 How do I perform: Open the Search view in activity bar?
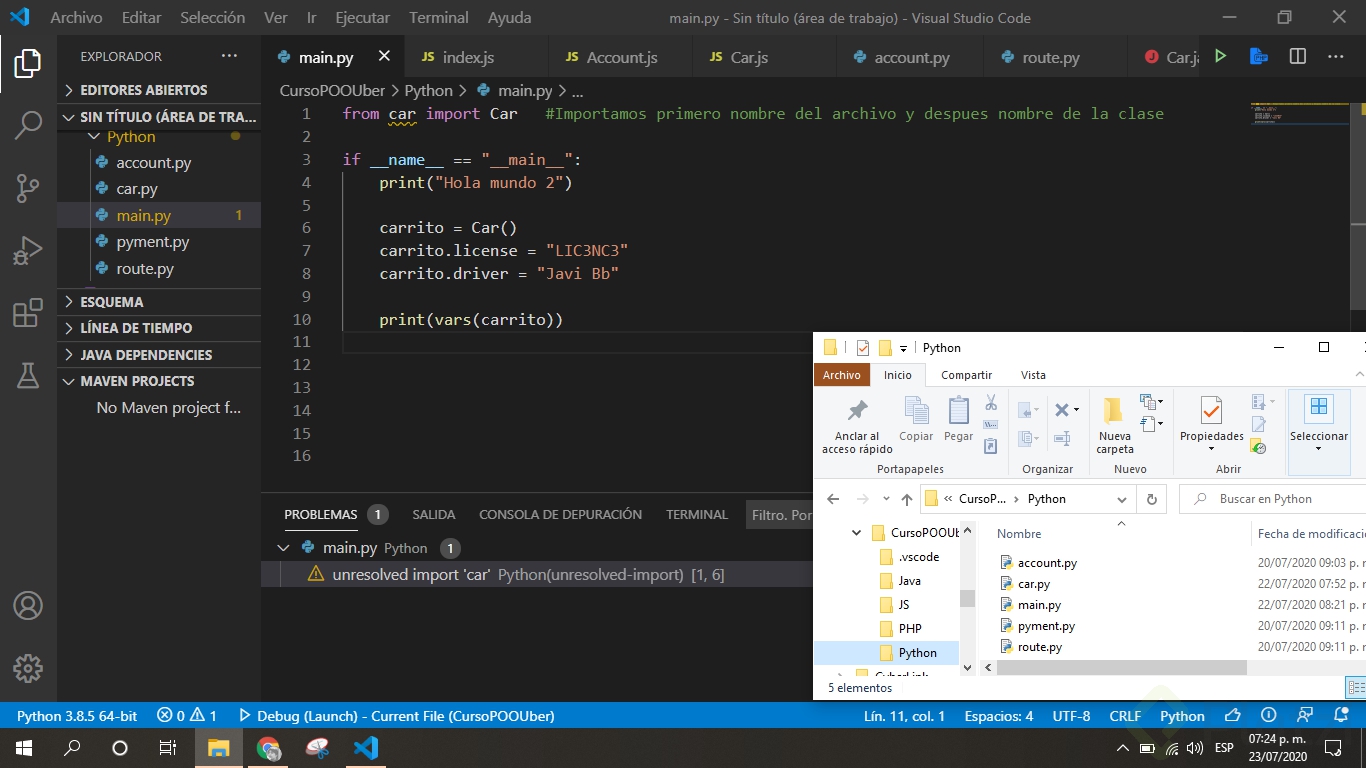28,125
